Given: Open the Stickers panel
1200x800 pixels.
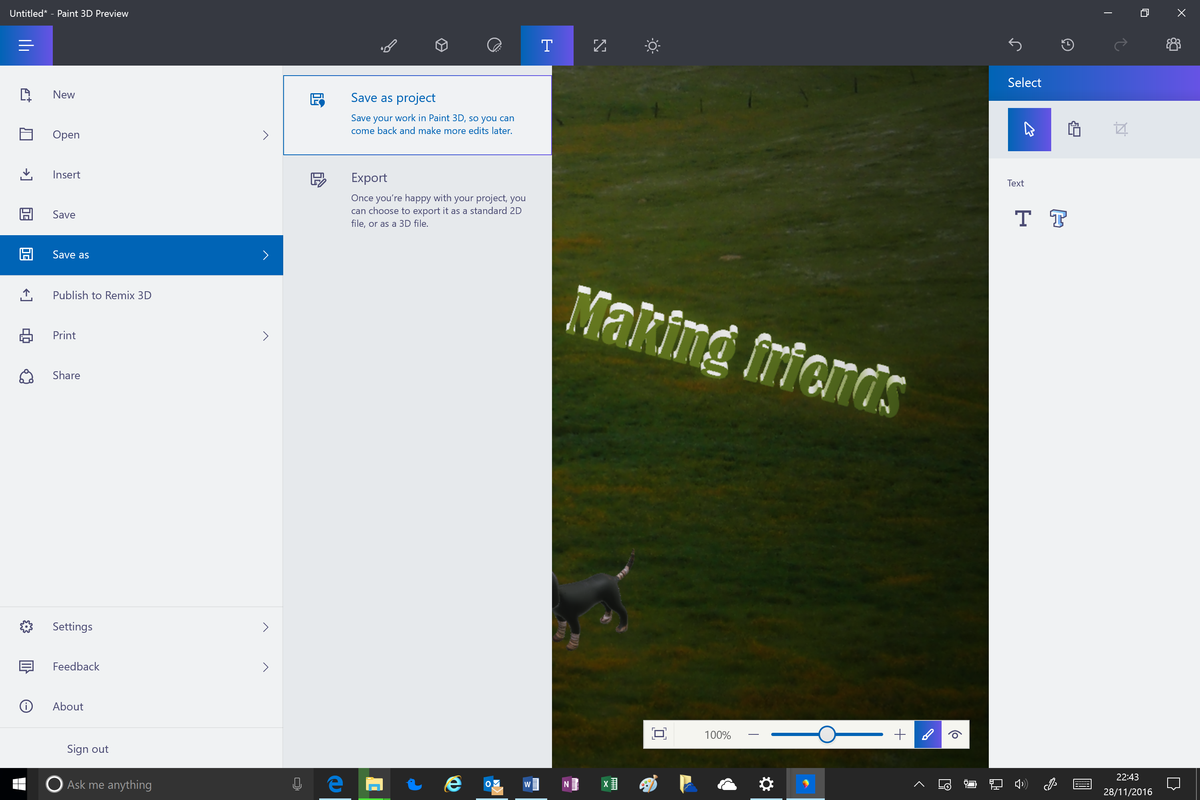Looking at the screenshot, I should pos(494,45).
